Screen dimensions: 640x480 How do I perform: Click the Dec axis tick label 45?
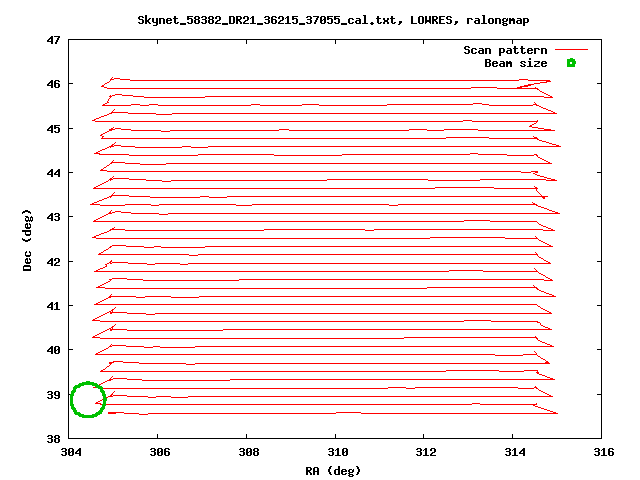[x=53, y=129]
